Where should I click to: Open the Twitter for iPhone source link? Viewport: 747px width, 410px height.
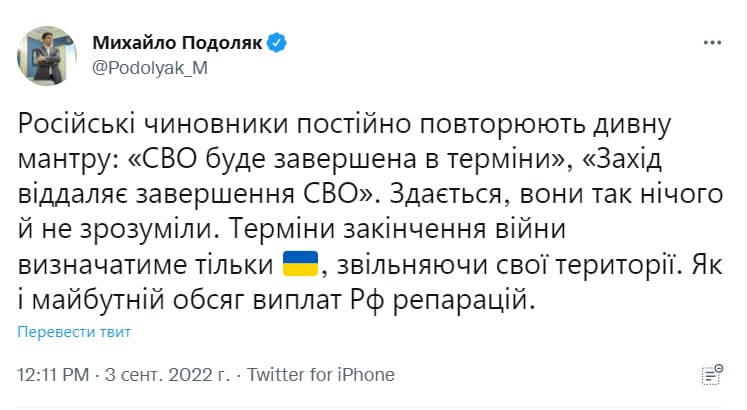click(320, 375)
